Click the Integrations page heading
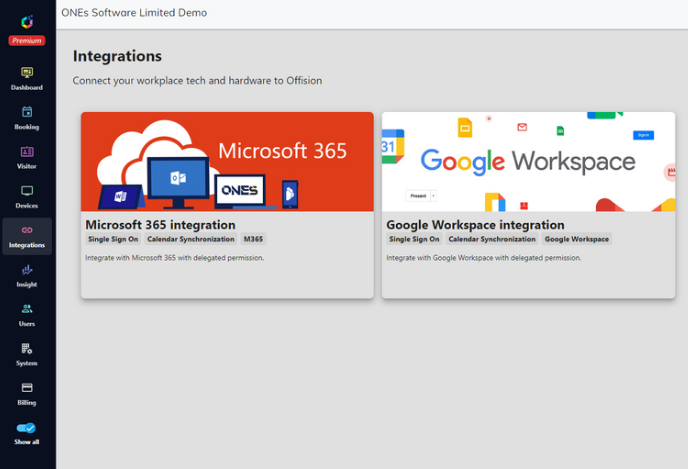This screenshot has height=469, width=688. point(117,56)
